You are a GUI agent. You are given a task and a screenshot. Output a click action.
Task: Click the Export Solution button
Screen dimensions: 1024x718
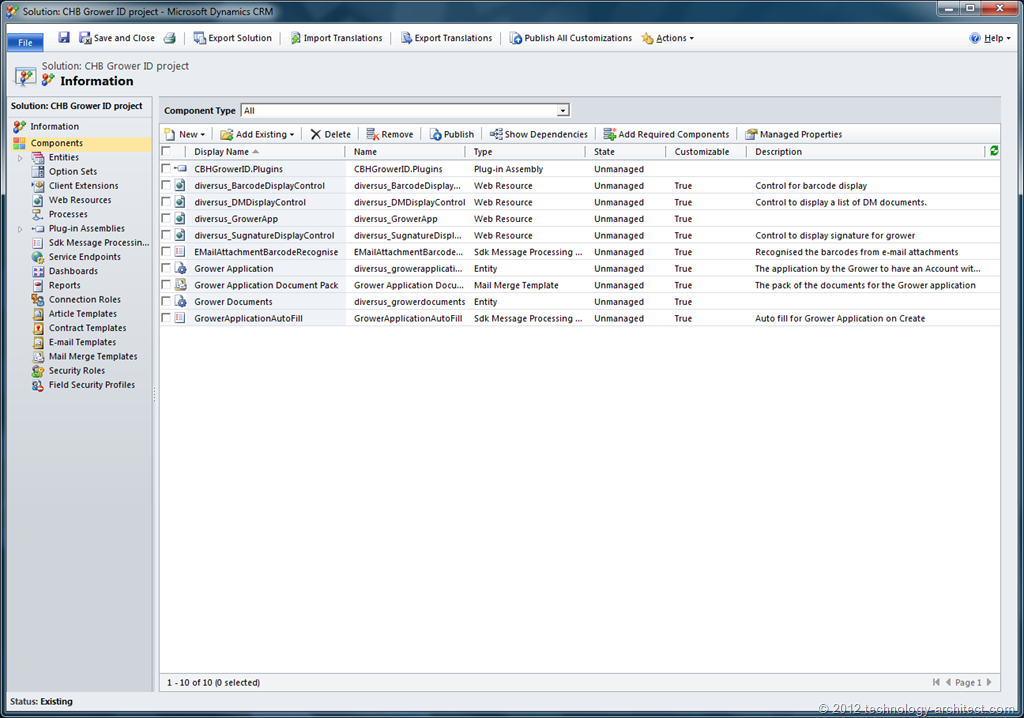pos(232,38)
